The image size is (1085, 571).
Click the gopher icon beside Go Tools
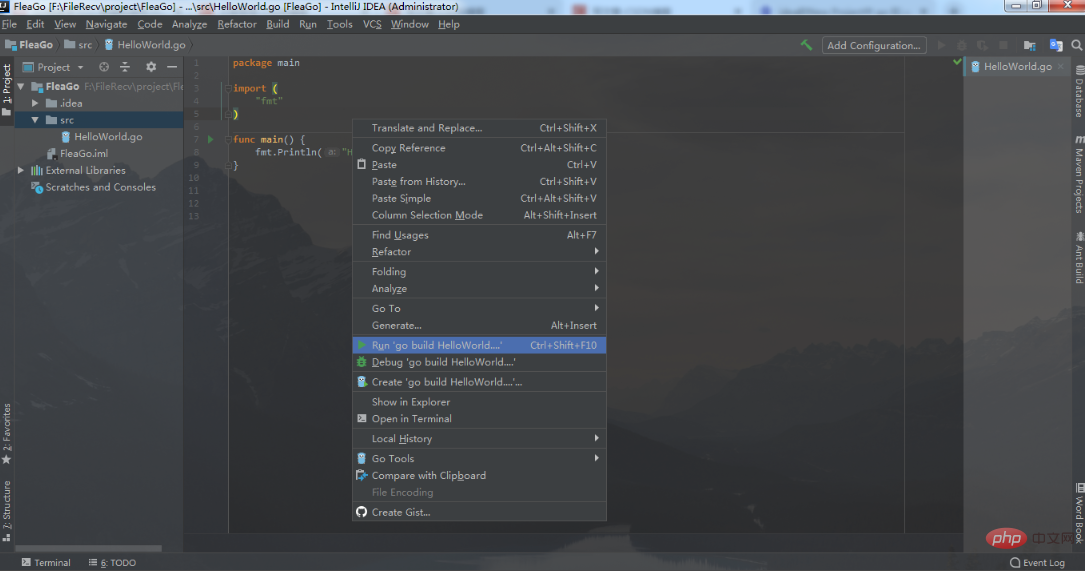[x=361, y=458]
